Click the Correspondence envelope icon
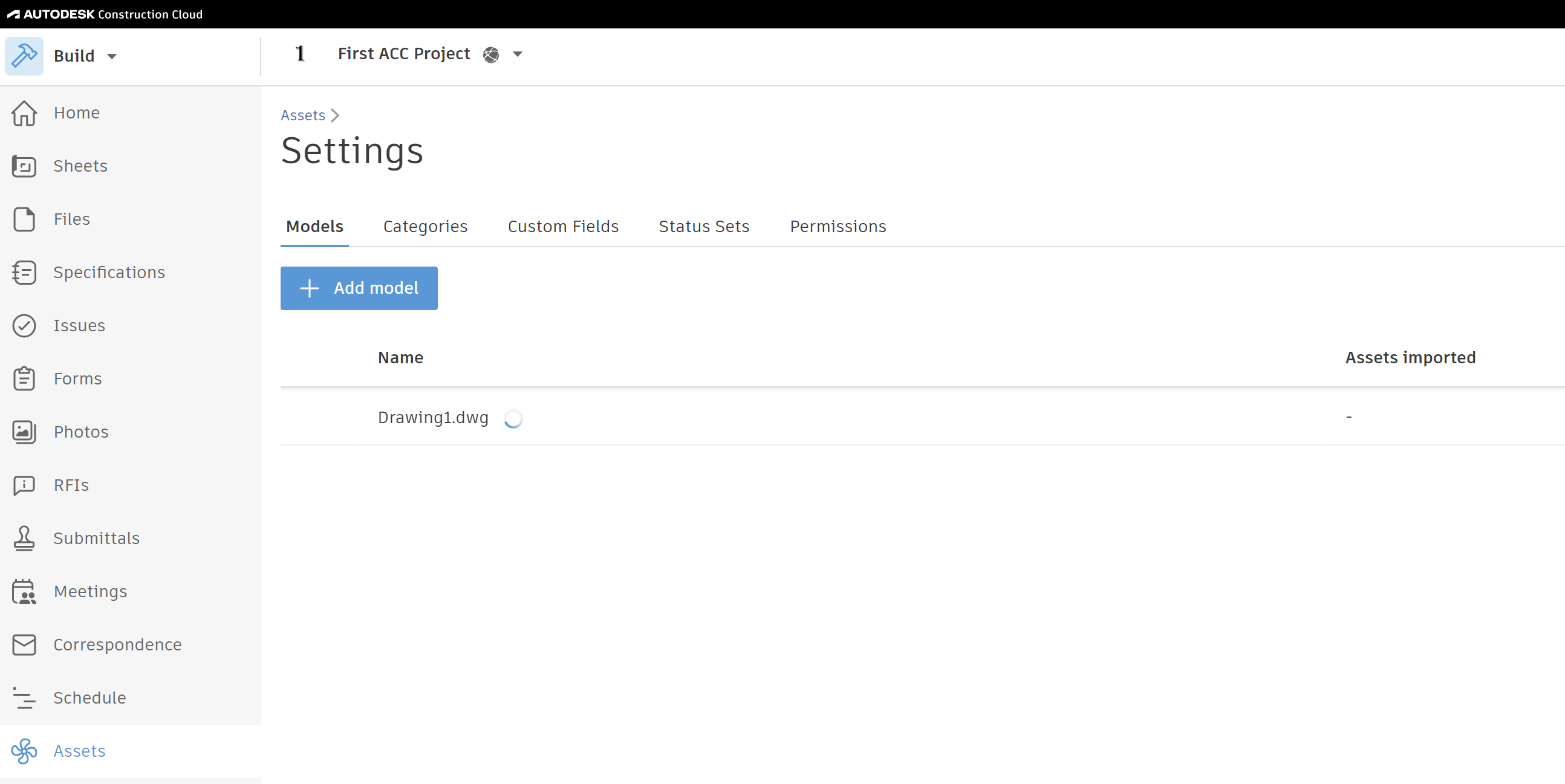Screen dimensions: 1565x784 24,644
